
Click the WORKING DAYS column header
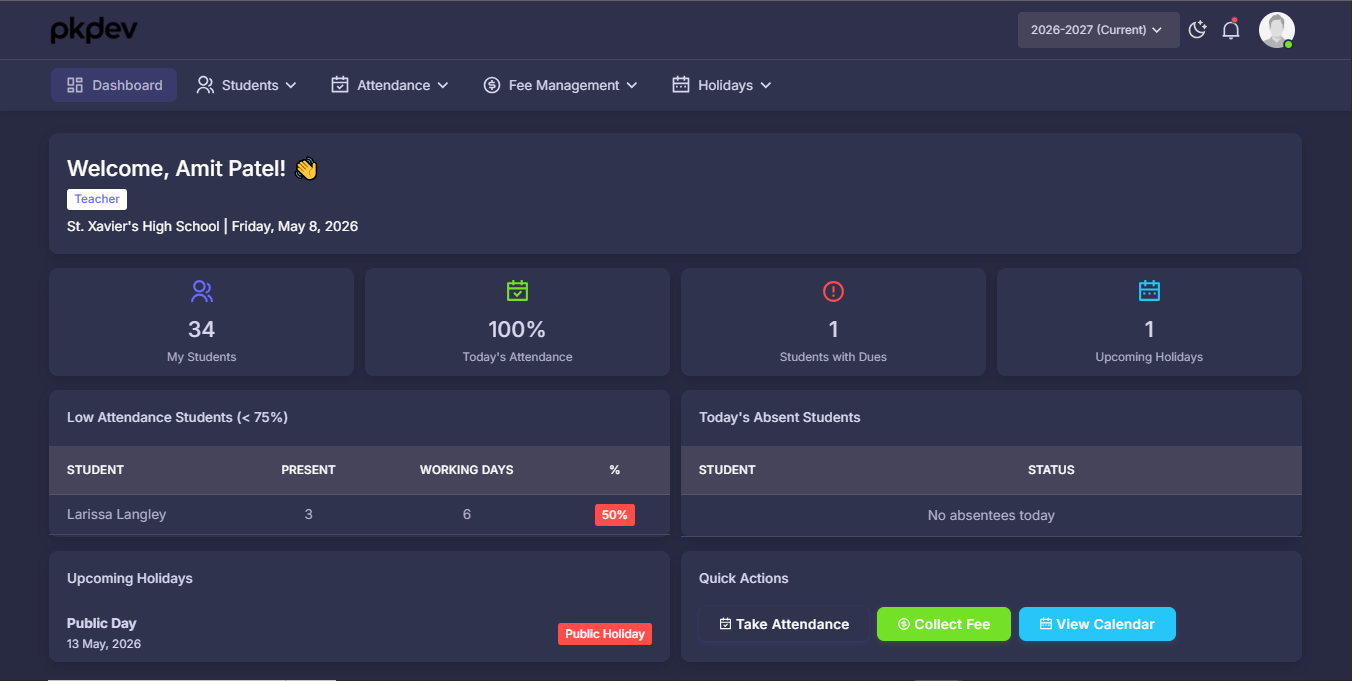(466, 470)
